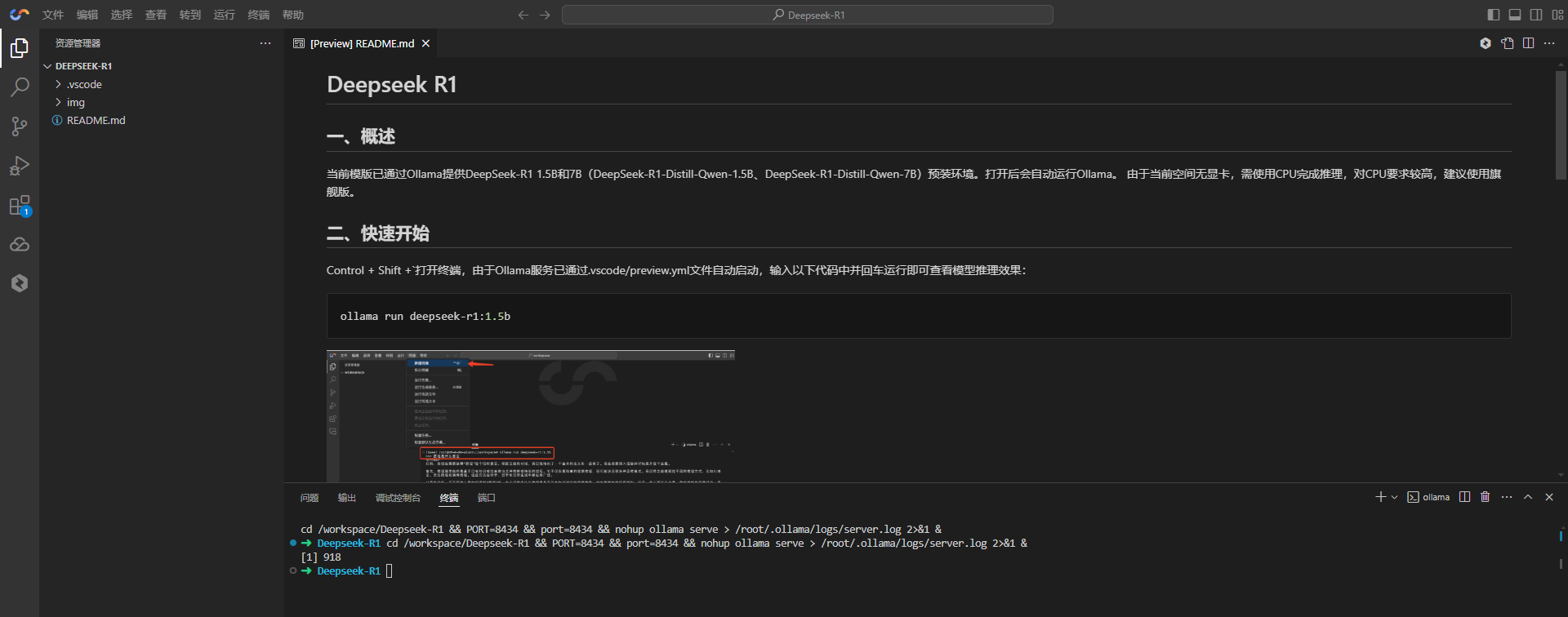This screenshot has height=617, width=1568.
Task: Switch to the 调试控制台 panel tab
Action: (398, 498)
